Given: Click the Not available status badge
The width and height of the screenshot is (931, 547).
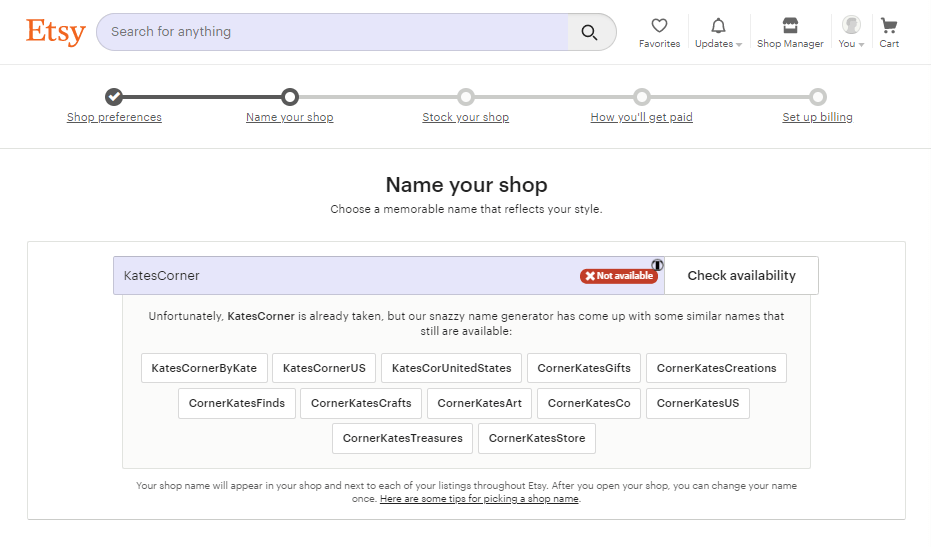Looking at the screenshot, I should 619,276.
